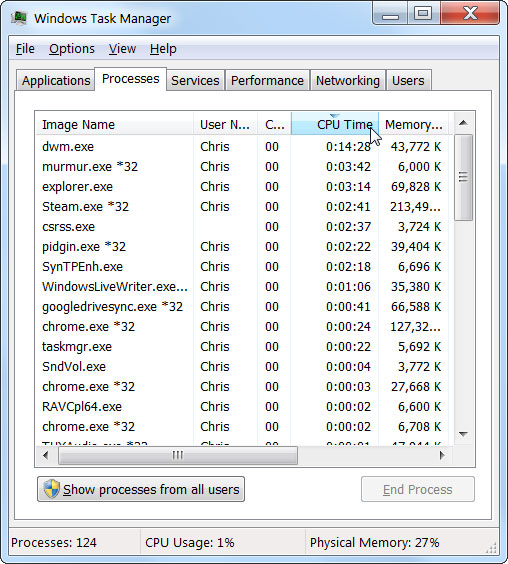Click the 39,404 K memory value
Viewport: 508px width, 564px height.
416,247
